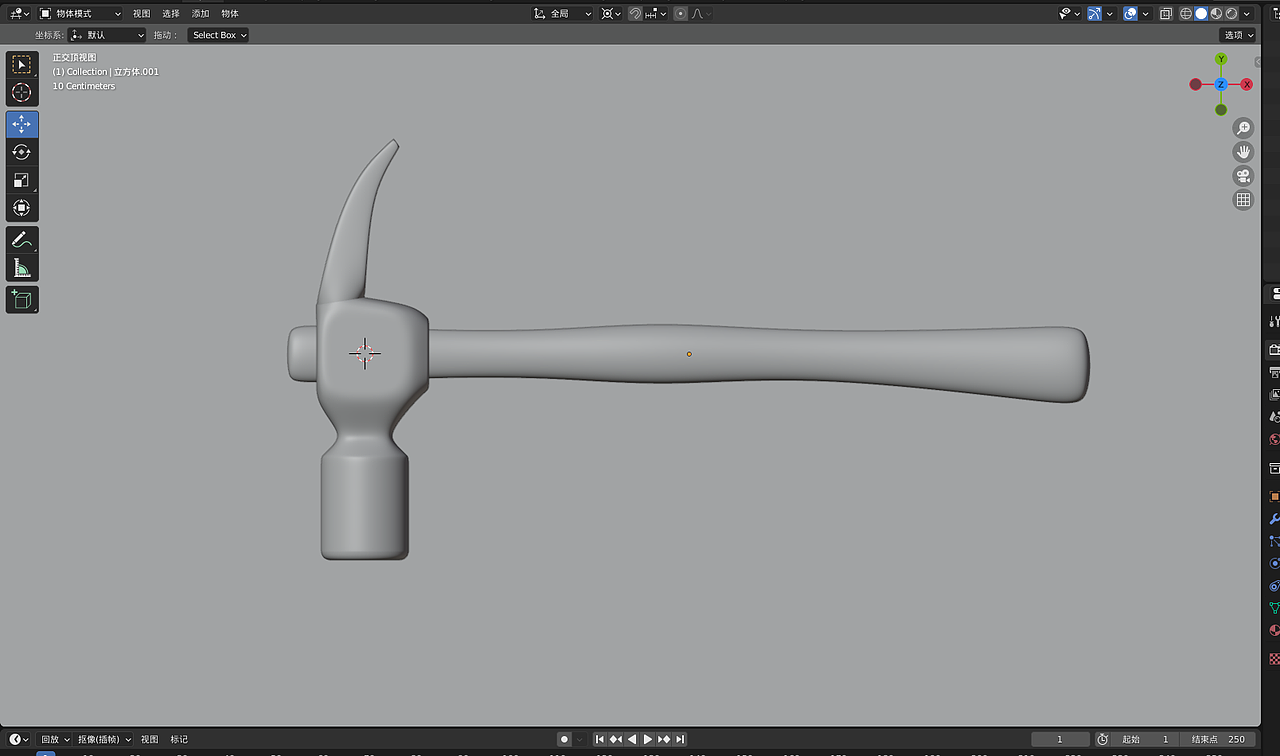Screen dimensions: 1280x756
Task: Select the Select Box tool in the toolbar
Action: click(22, 64)
